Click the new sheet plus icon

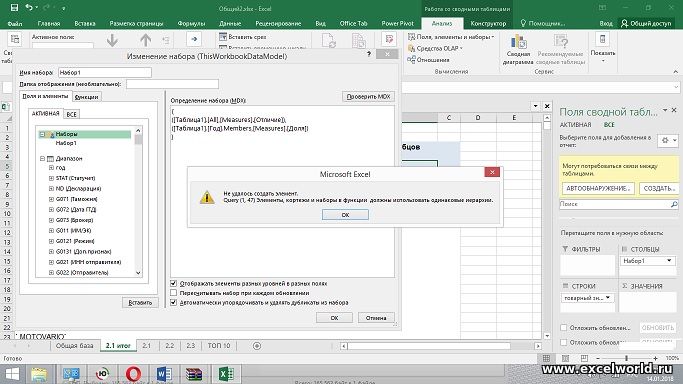(257, 346)
